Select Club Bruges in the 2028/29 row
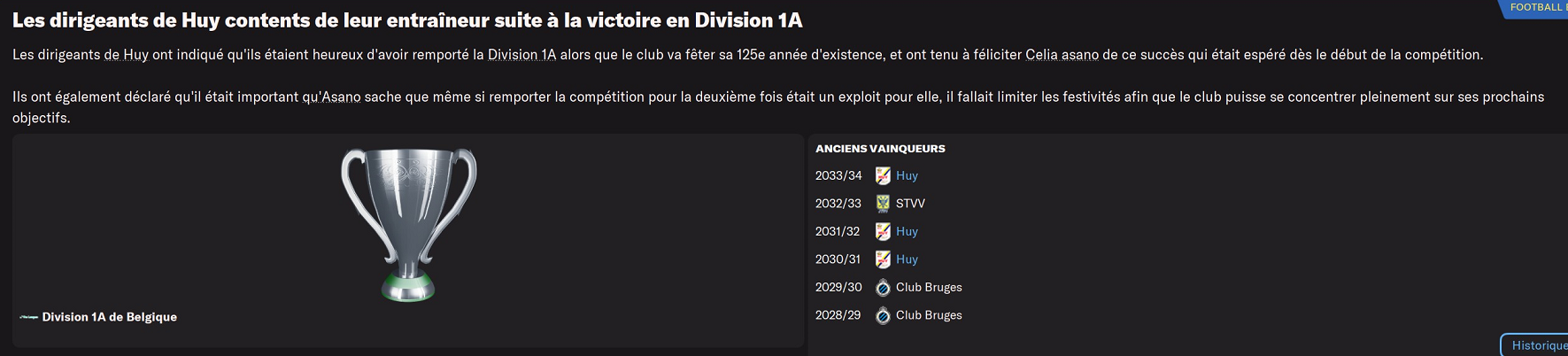This screenshot has height=356, width=1568. coord(929,315)
